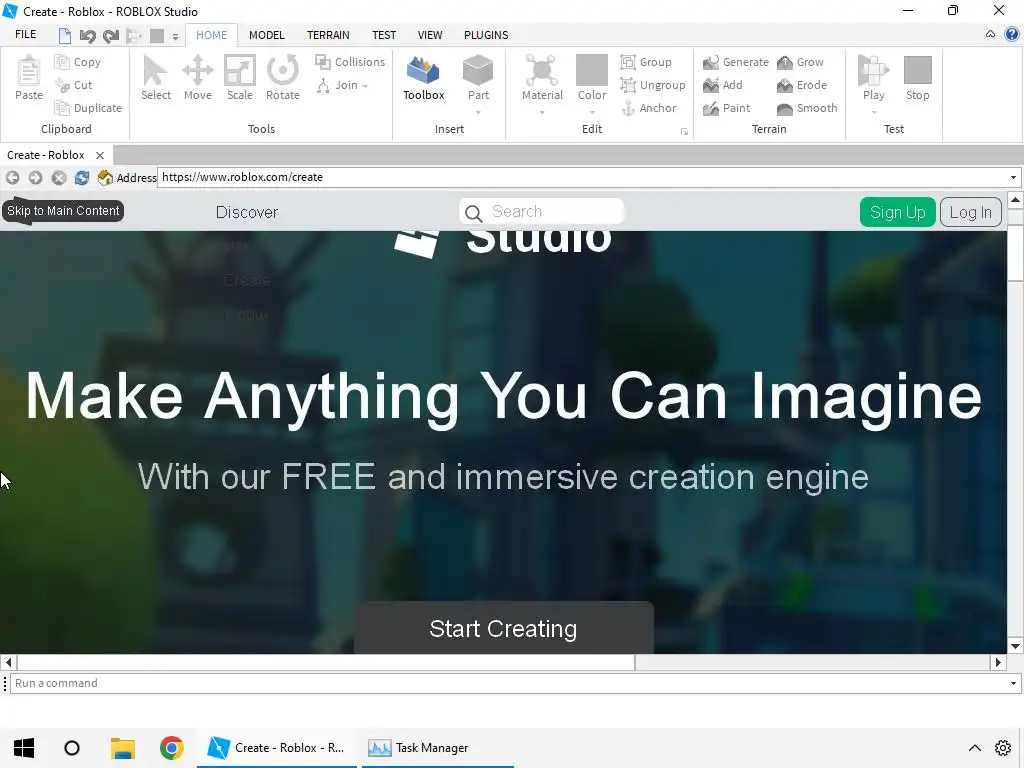Click the Copy button
This screenshot has width=1024, height=768.
[x=78, y=62]
